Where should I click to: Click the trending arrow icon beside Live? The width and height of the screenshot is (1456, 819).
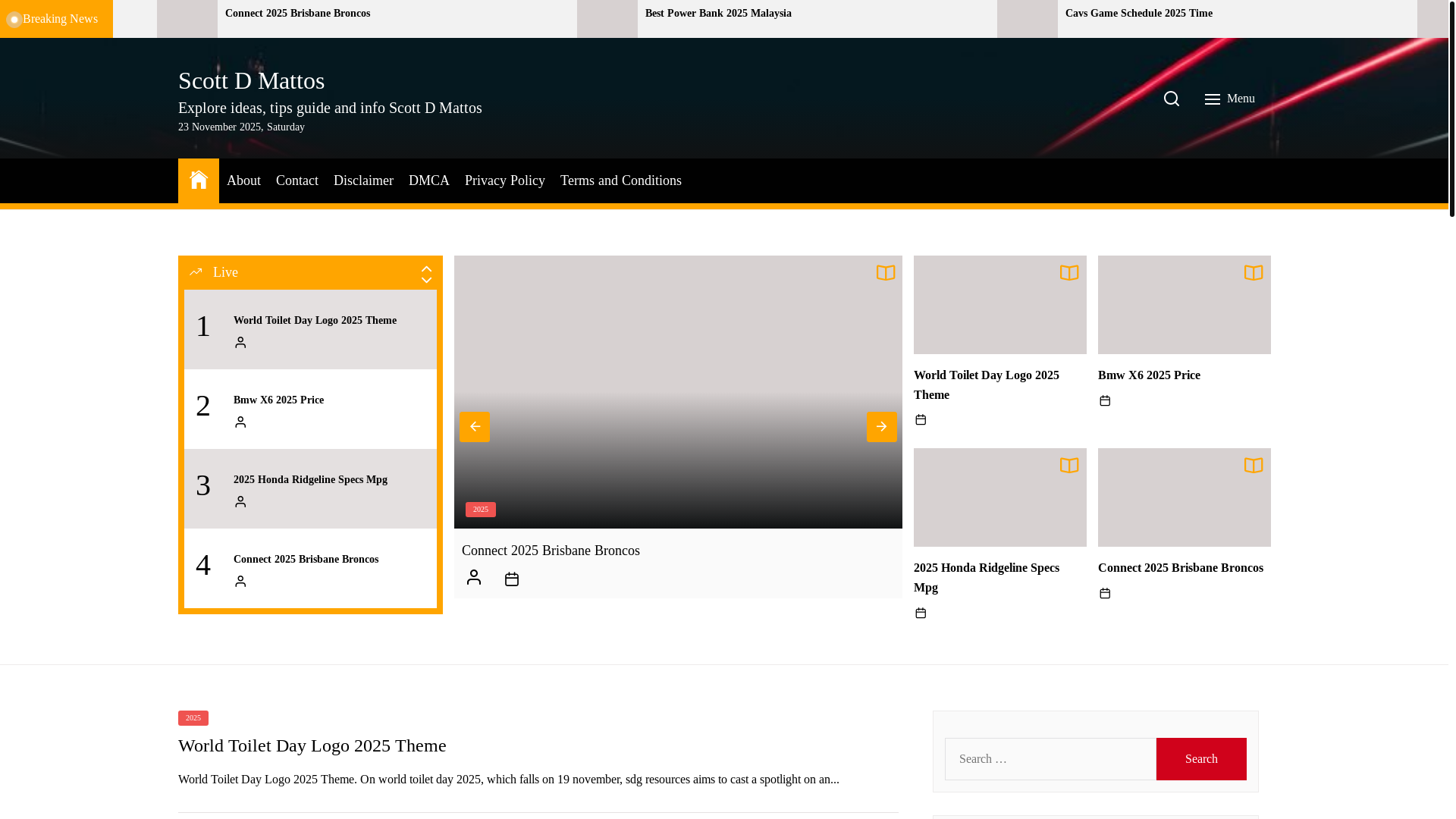coord(196,271)
